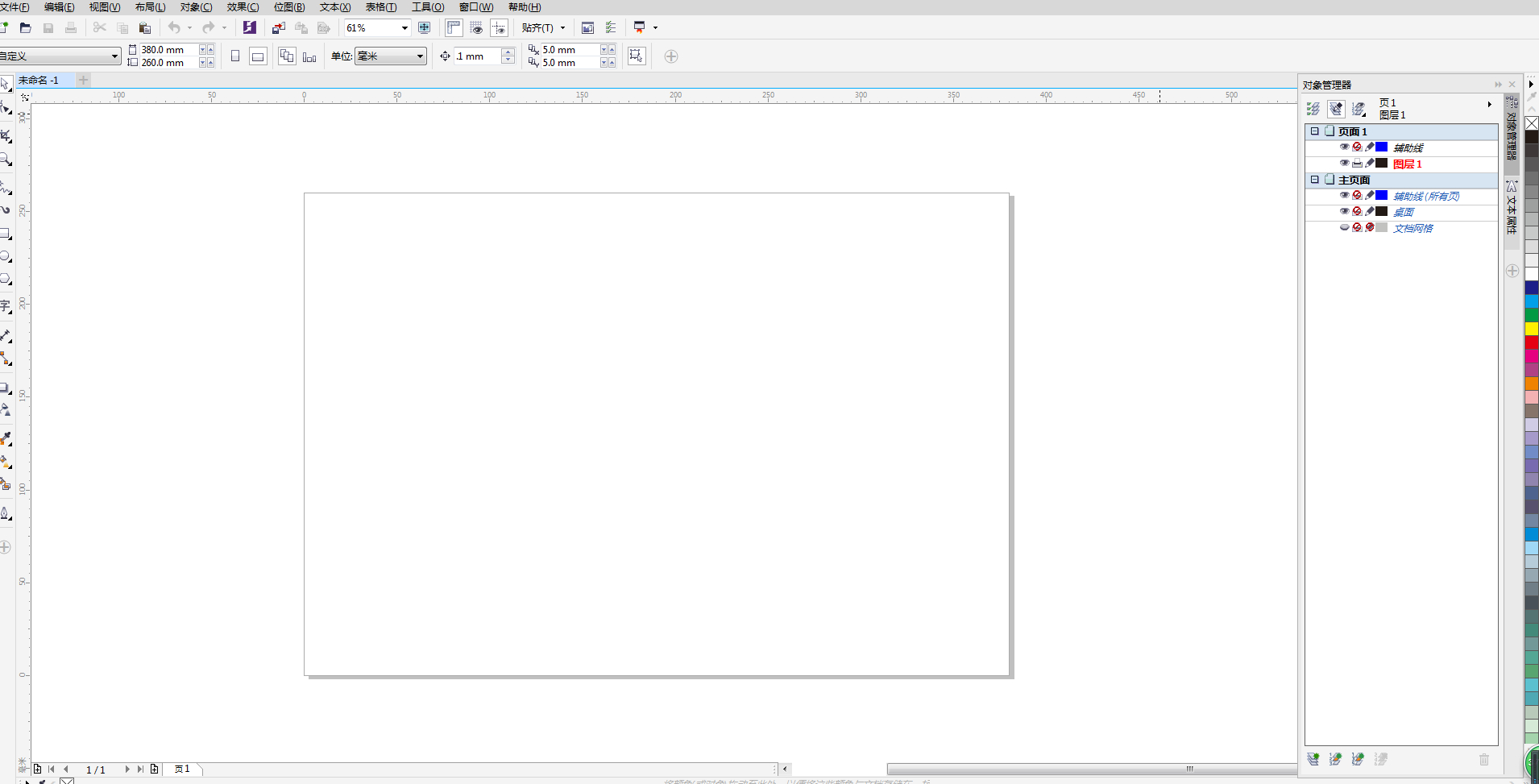This screenshot has width=1539, height=784.
Task: Open the 对象(C) menu
Action: click(196, 7)
